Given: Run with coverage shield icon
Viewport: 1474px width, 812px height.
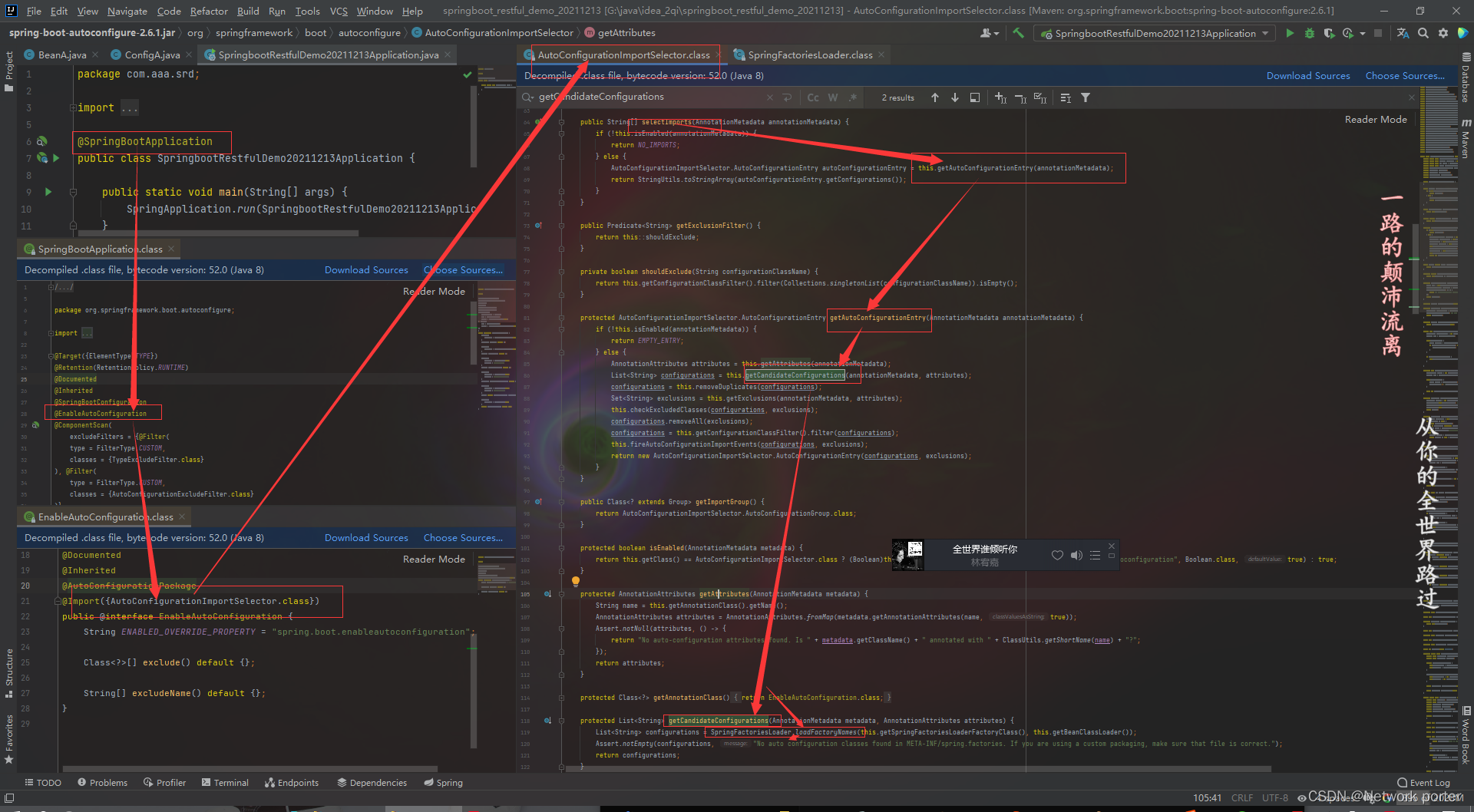Looking at the screenshot, I should point(1330,33).
